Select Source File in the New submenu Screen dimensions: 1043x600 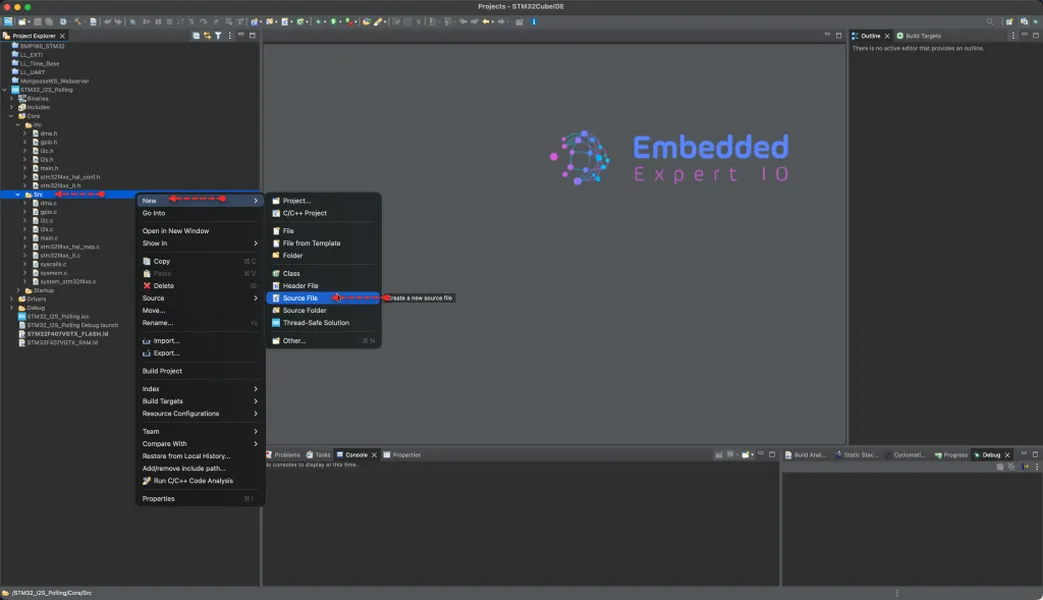coord(323,298)
